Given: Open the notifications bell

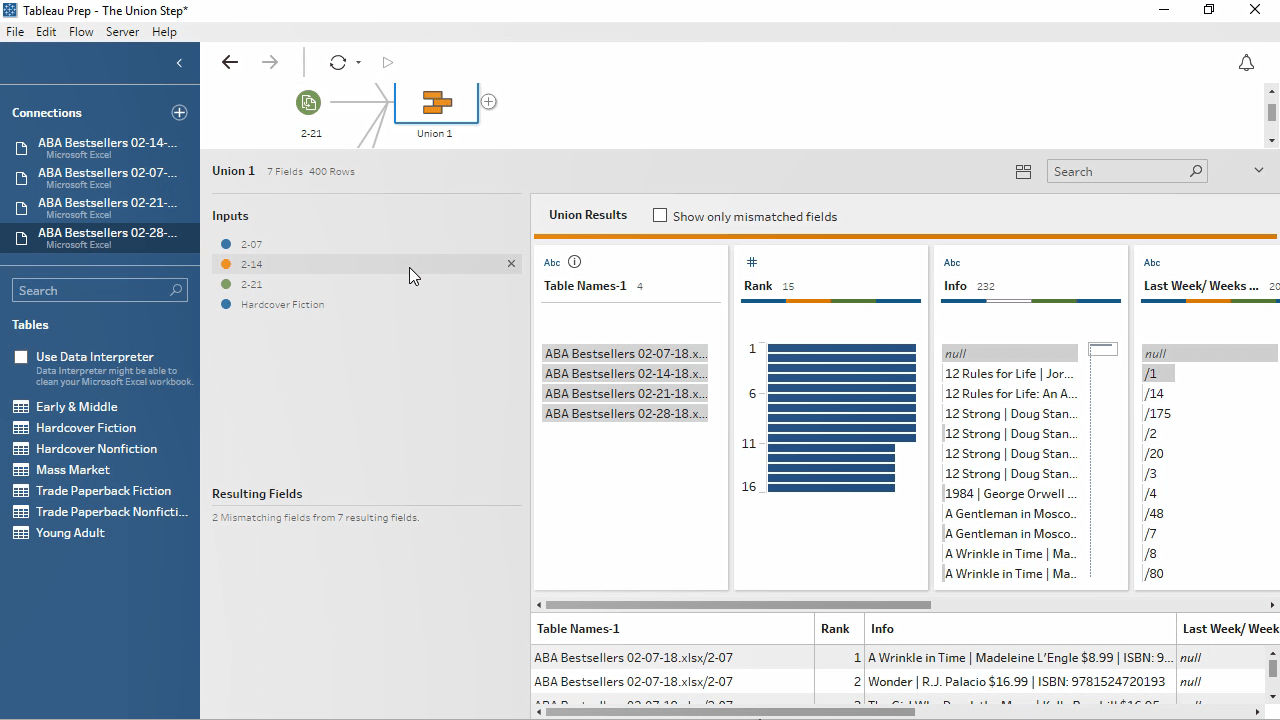Looking at the screenshot, I should pyautogui.click(x=1246, y=63).
